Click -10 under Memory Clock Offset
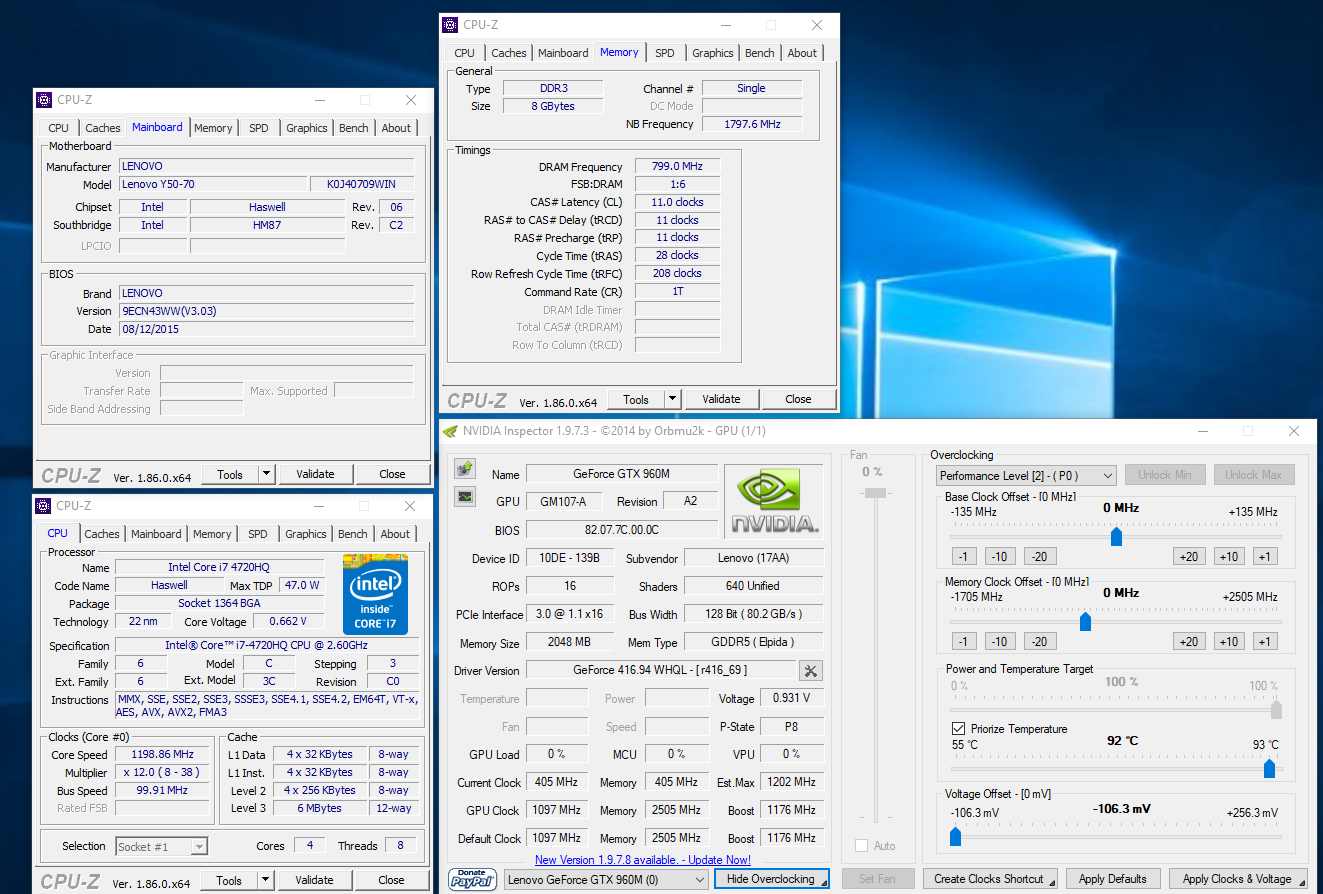Image resolution: width=1323 pixels, height=894 pixels. [x=999, y=642]
